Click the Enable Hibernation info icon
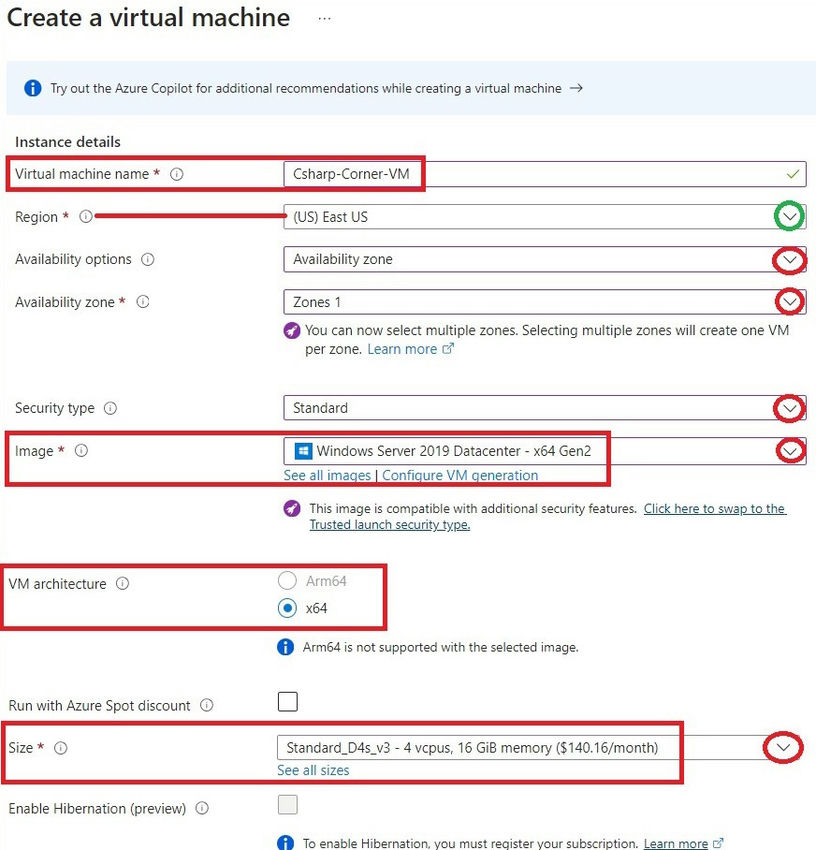Image resolution: width=816 pixels, height=850 pixels. point(202,808)
